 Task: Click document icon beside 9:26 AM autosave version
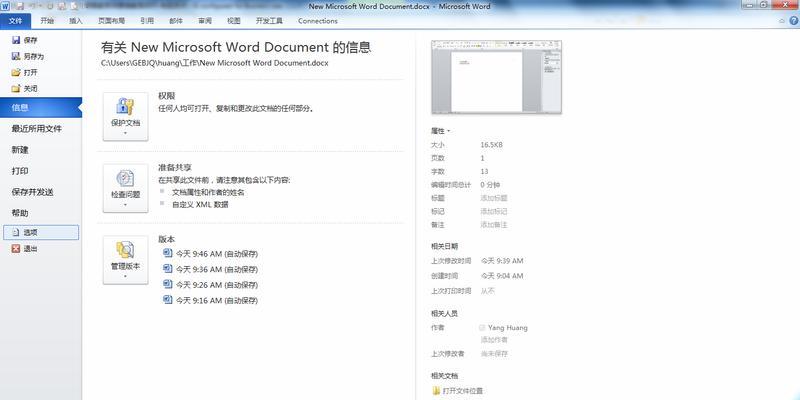[x=167, y=284]
